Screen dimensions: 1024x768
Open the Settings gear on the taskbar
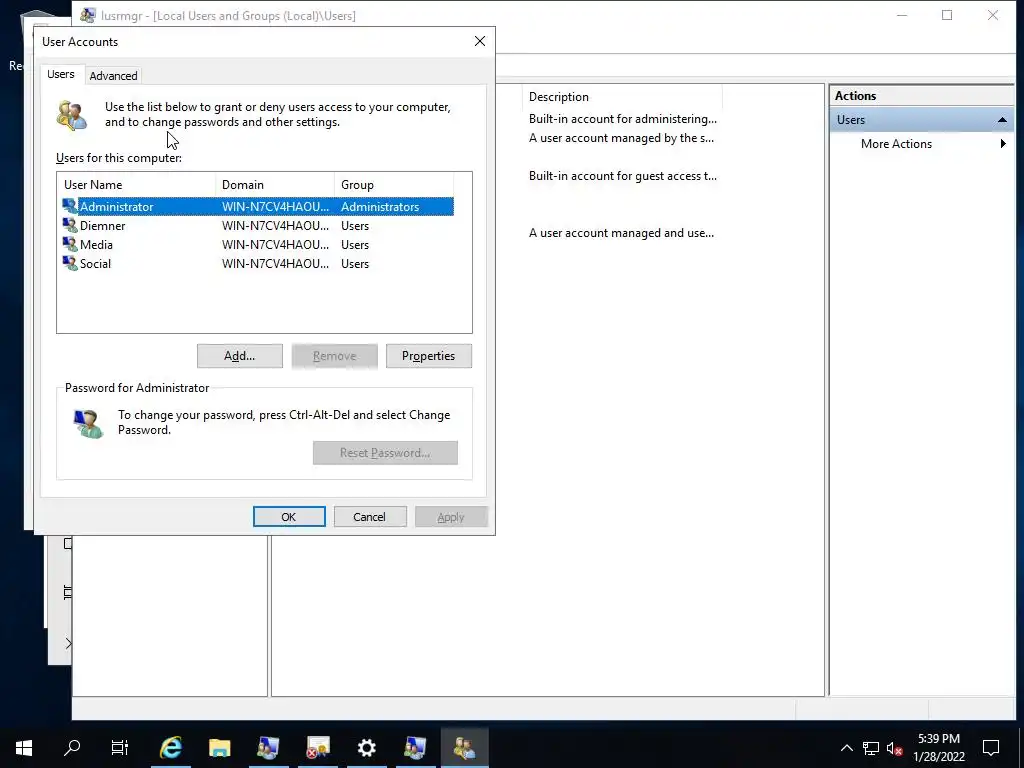coord(366,747)
